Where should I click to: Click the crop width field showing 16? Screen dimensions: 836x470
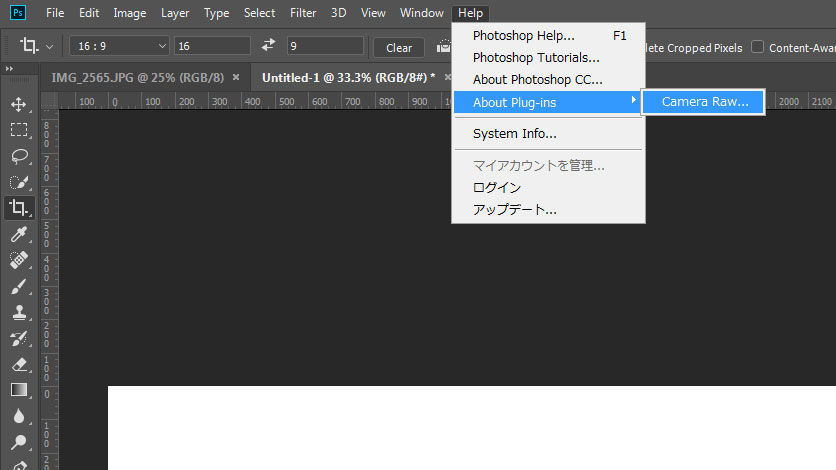pos(212,46)
